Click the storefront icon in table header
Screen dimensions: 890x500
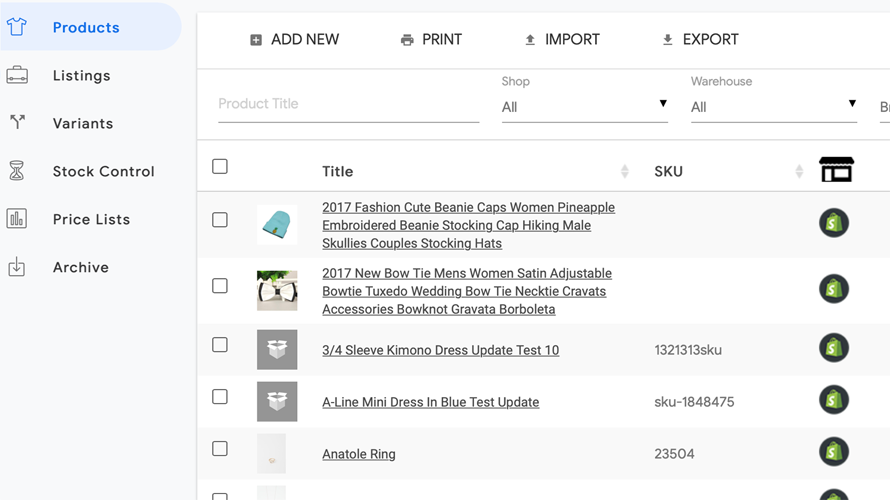pyautogui.click(x=836, y=170)
